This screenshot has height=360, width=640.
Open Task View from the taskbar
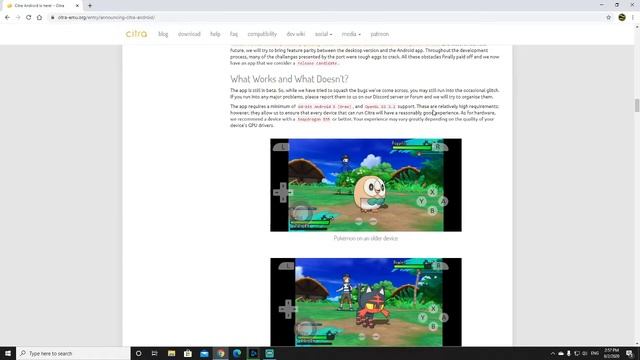154,353
